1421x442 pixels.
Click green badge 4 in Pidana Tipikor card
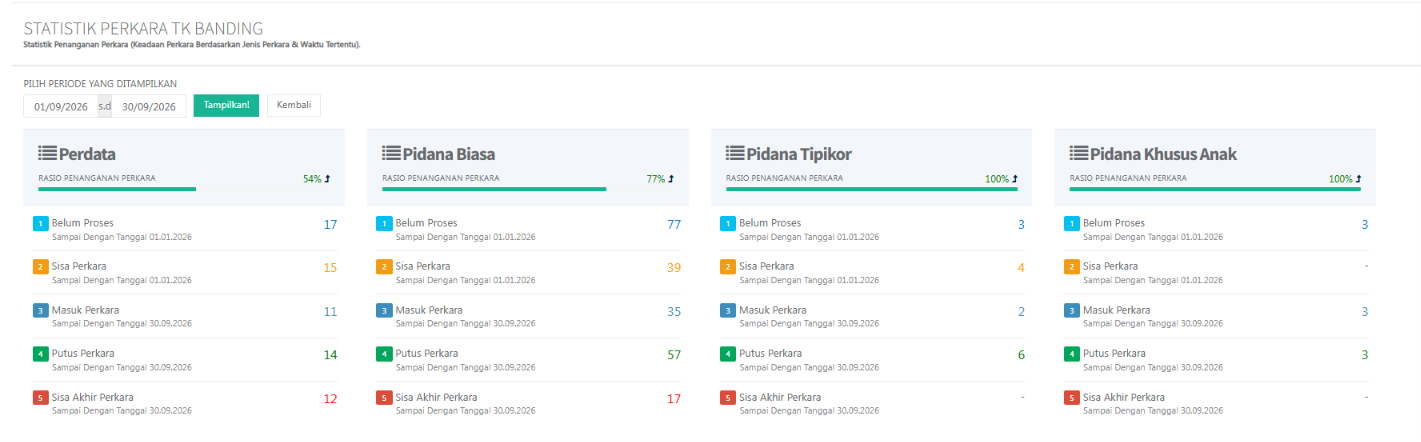pyautogui.click(x=728, y=354)
